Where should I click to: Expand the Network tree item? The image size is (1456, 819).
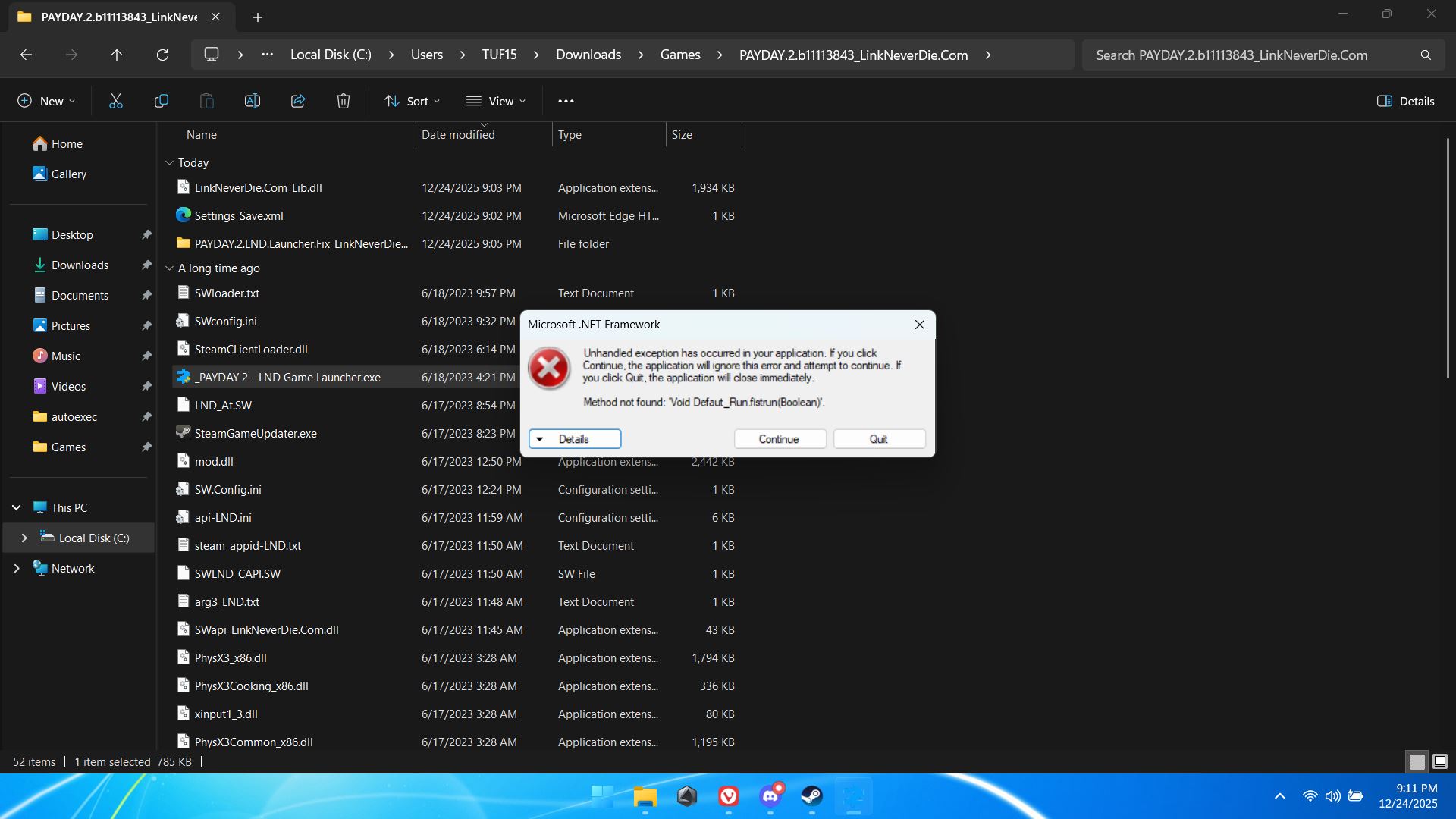tap(17, 568)
